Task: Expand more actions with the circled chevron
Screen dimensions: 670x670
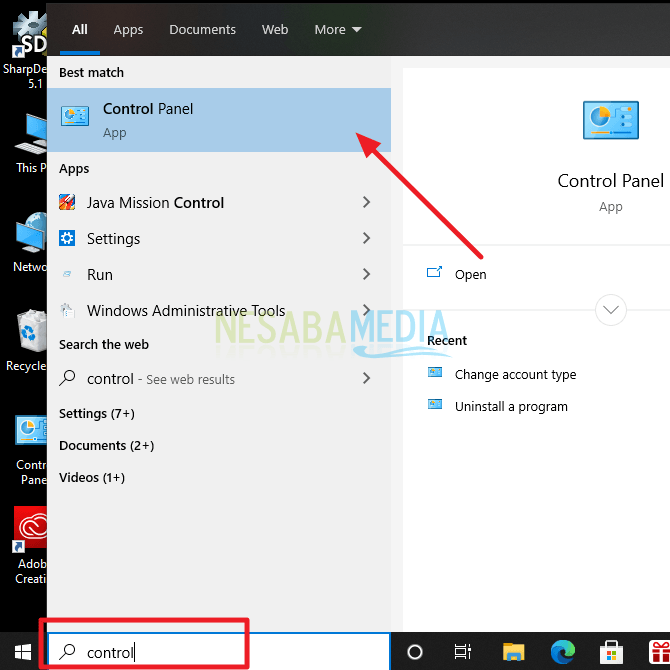Action: point(611,310)
